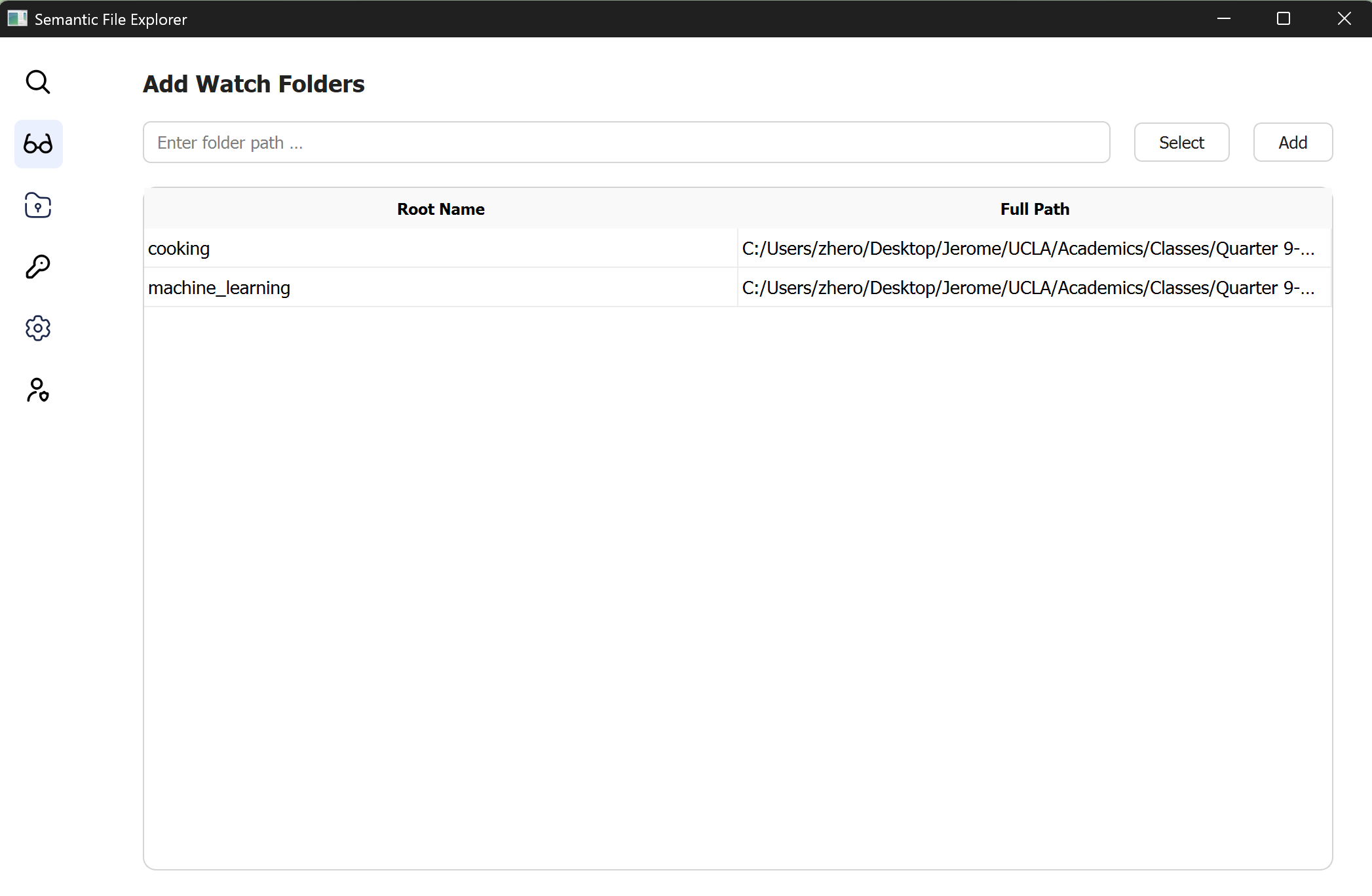Image resolution: width=1372 pixels, height=896 pixels.
Task: Open the folder sync icon in sidebar
Action: pos(38,205)
